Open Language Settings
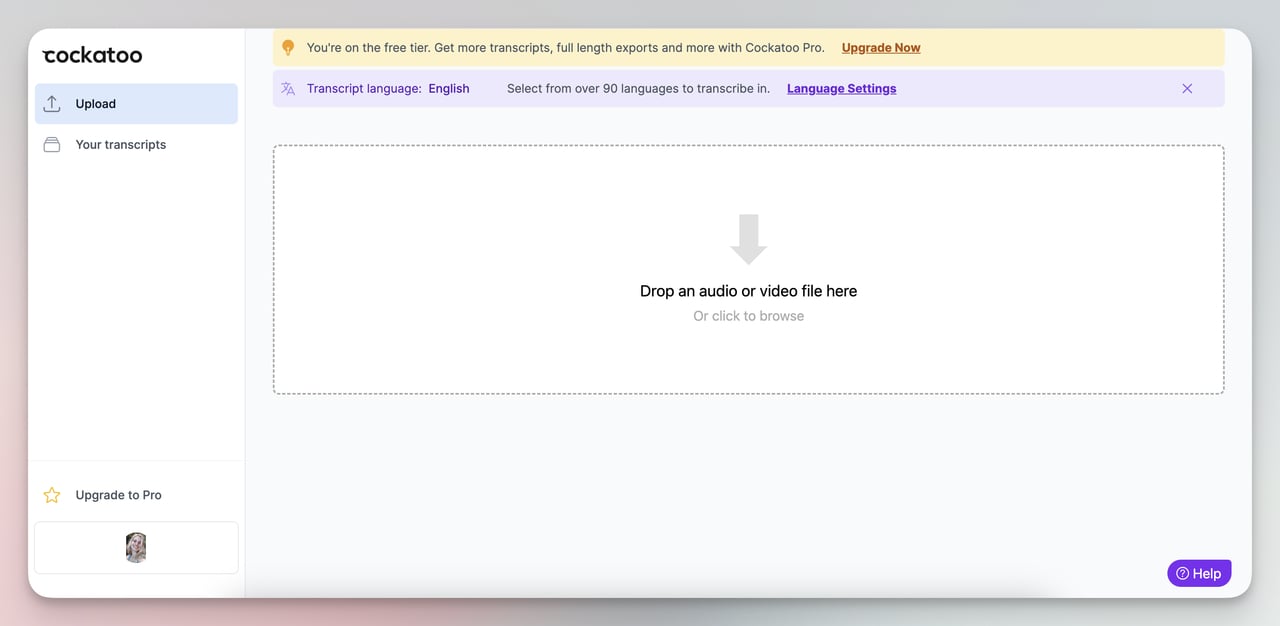 click(x=841, y=88)
